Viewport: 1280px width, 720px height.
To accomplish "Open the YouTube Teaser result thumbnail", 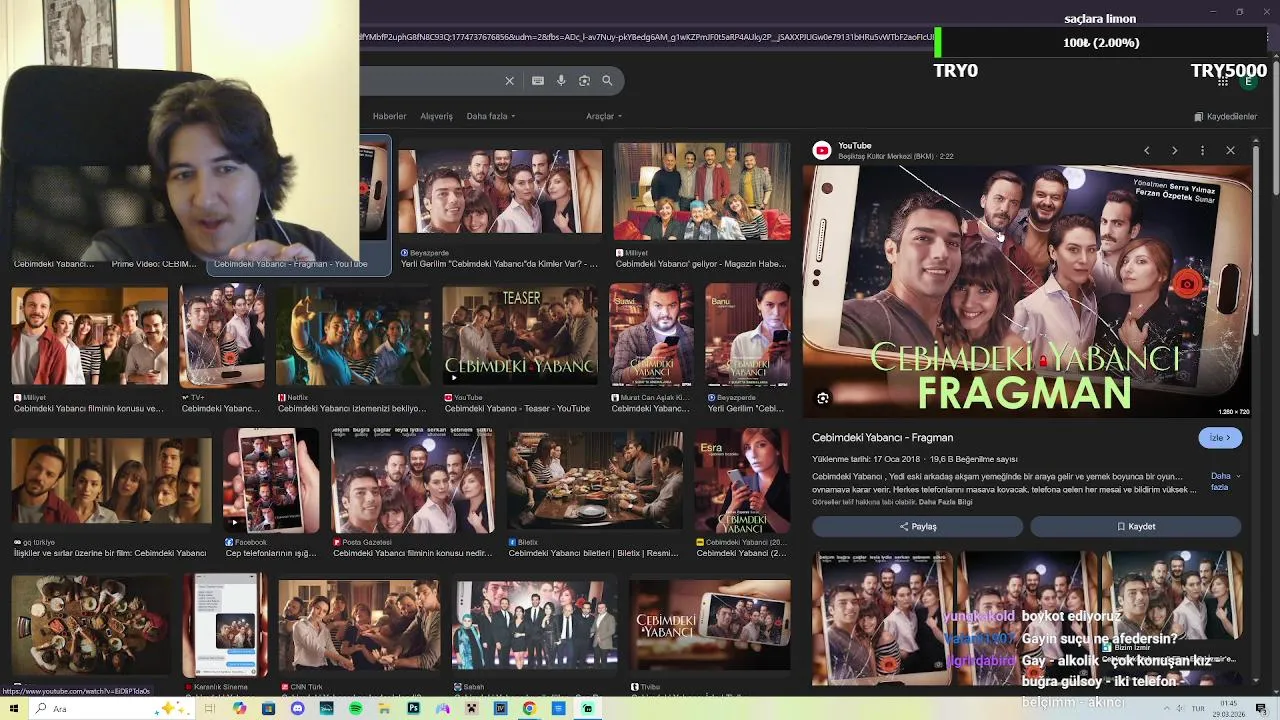I will [520, 336].
